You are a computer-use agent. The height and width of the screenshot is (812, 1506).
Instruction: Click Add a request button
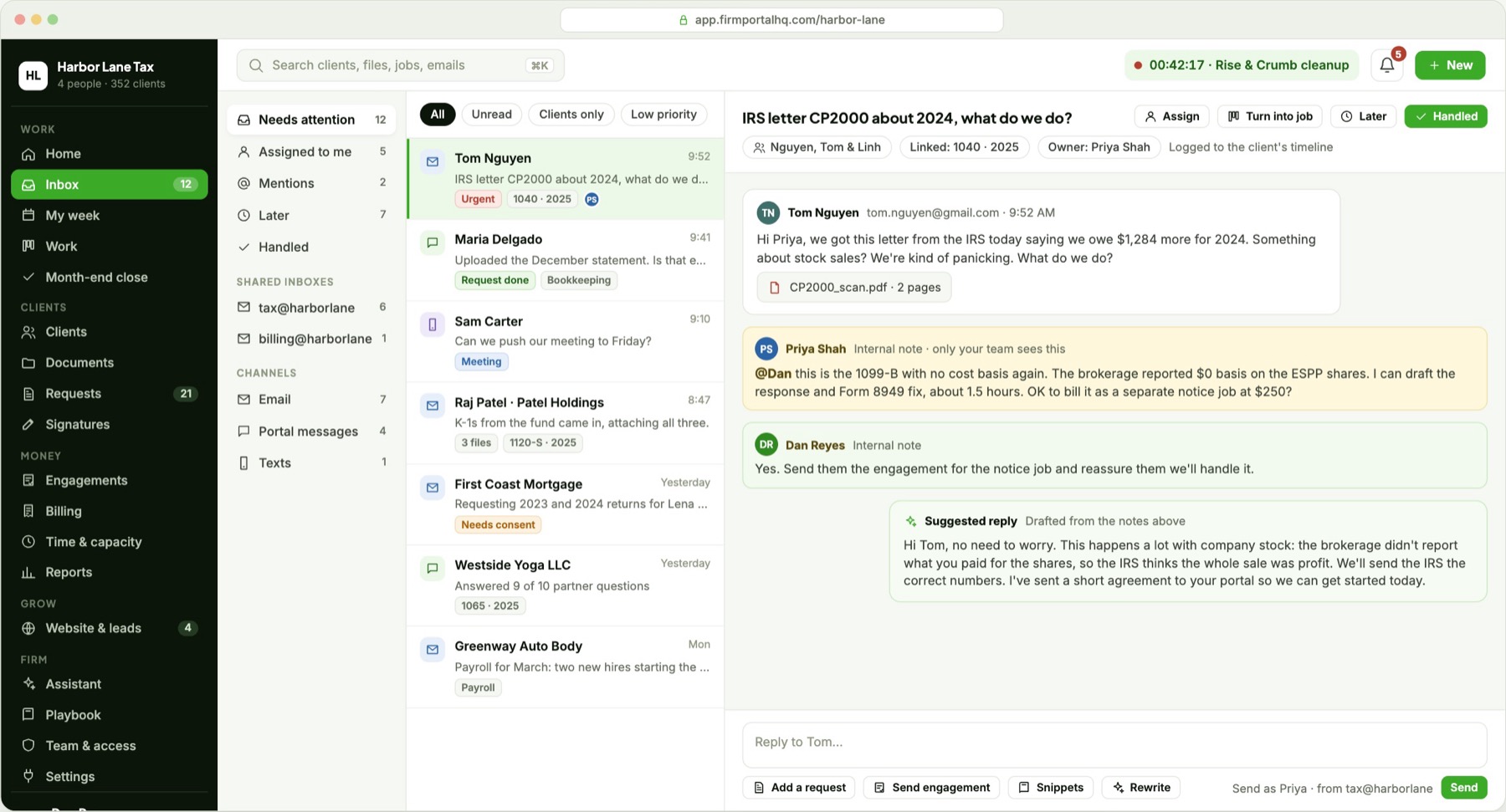(x=799, y=788)
